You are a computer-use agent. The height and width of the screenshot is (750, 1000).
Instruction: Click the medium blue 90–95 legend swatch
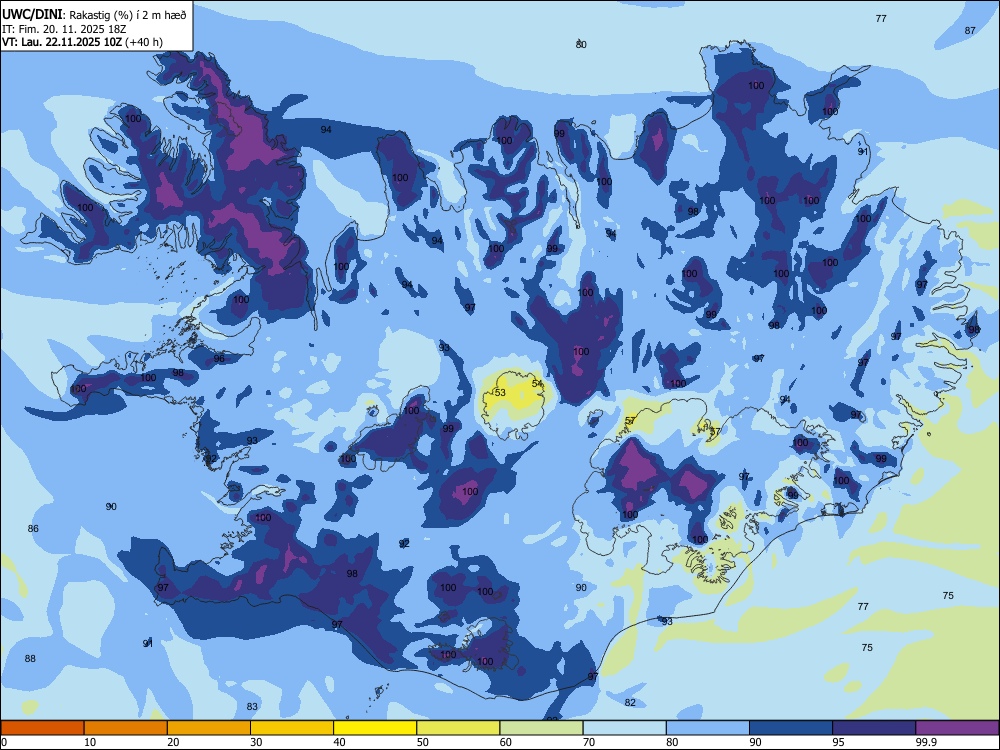pyautogui.click(x=791, y=728)
